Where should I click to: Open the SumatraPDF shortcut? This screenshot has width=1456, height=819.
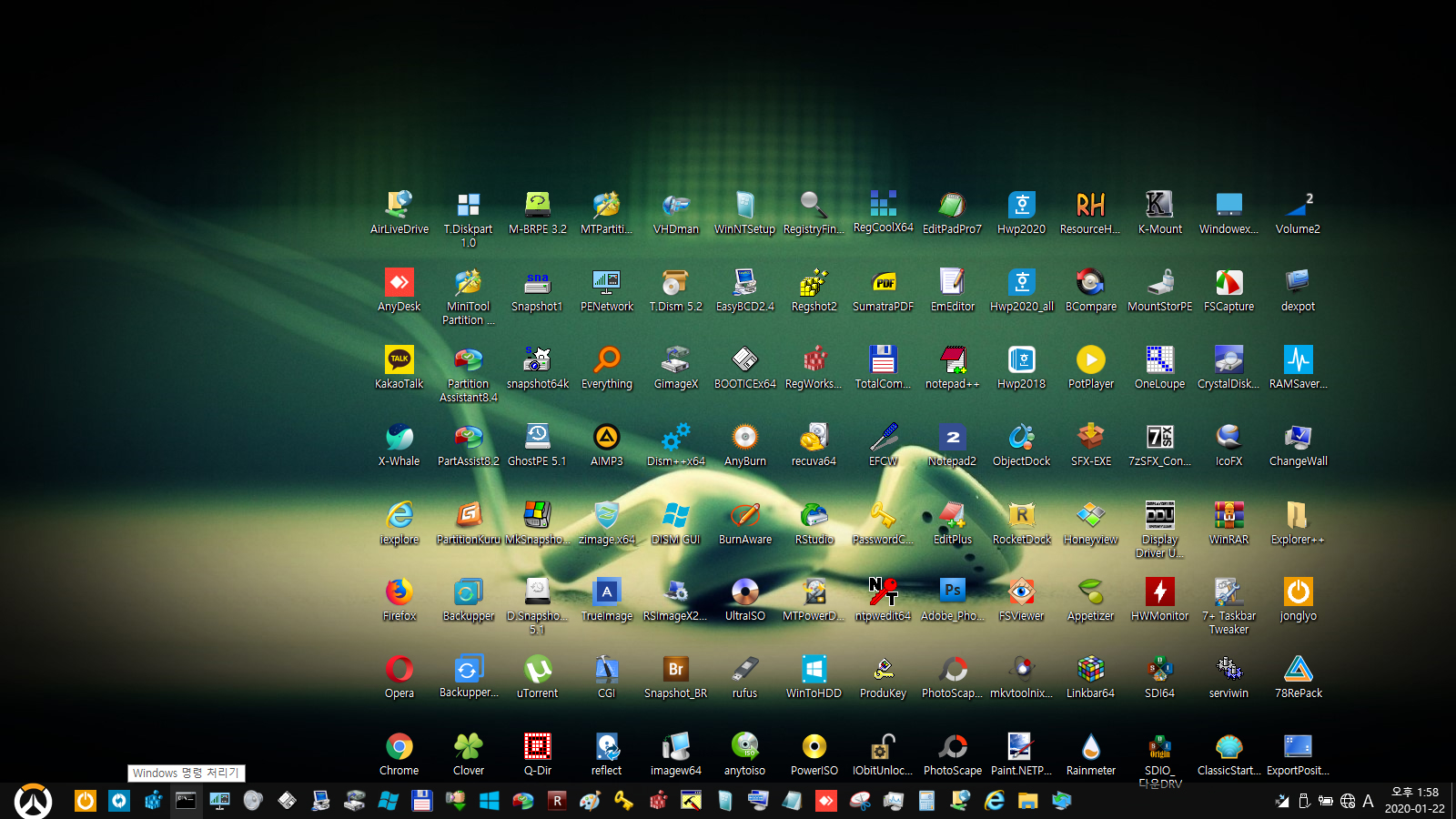coord(884,290)
